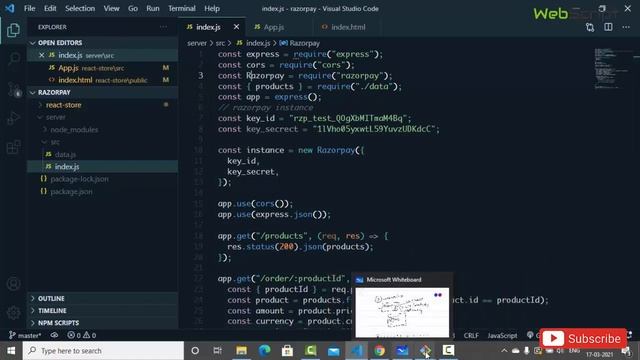
Task: Open the View menu
Action: 111,8
